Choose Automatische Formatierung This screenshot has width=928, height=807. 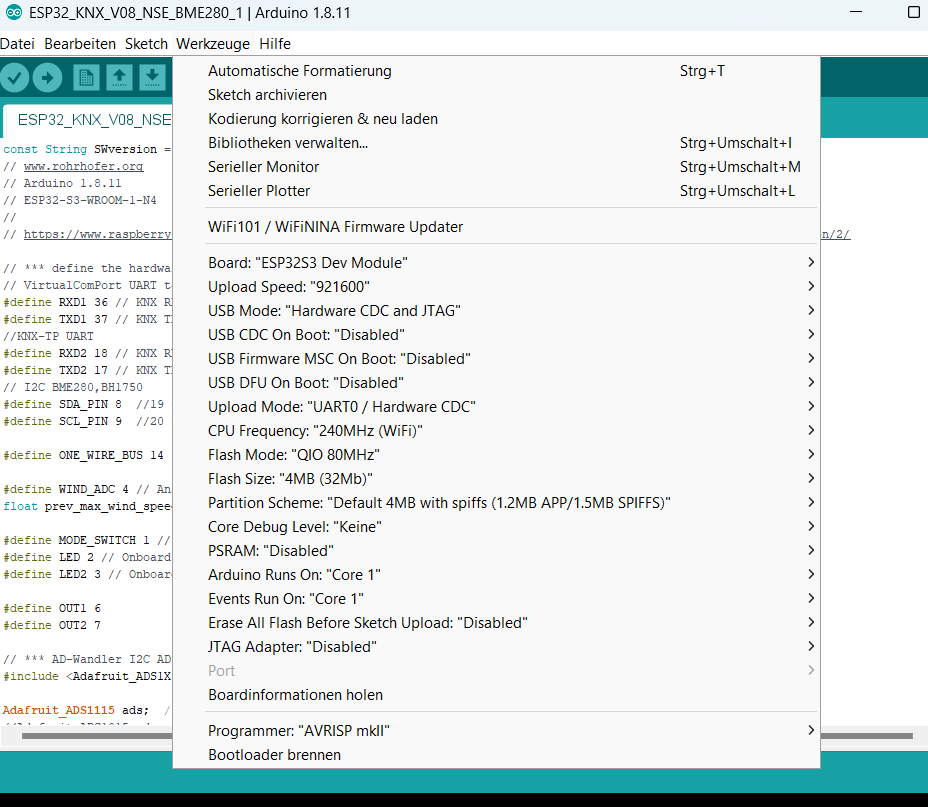click(x=496, y=71)
